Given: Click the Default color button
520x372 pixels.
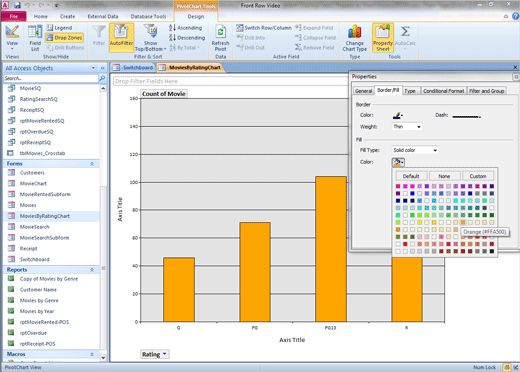Looking at the screenshot, I should [x=411, y=176].
